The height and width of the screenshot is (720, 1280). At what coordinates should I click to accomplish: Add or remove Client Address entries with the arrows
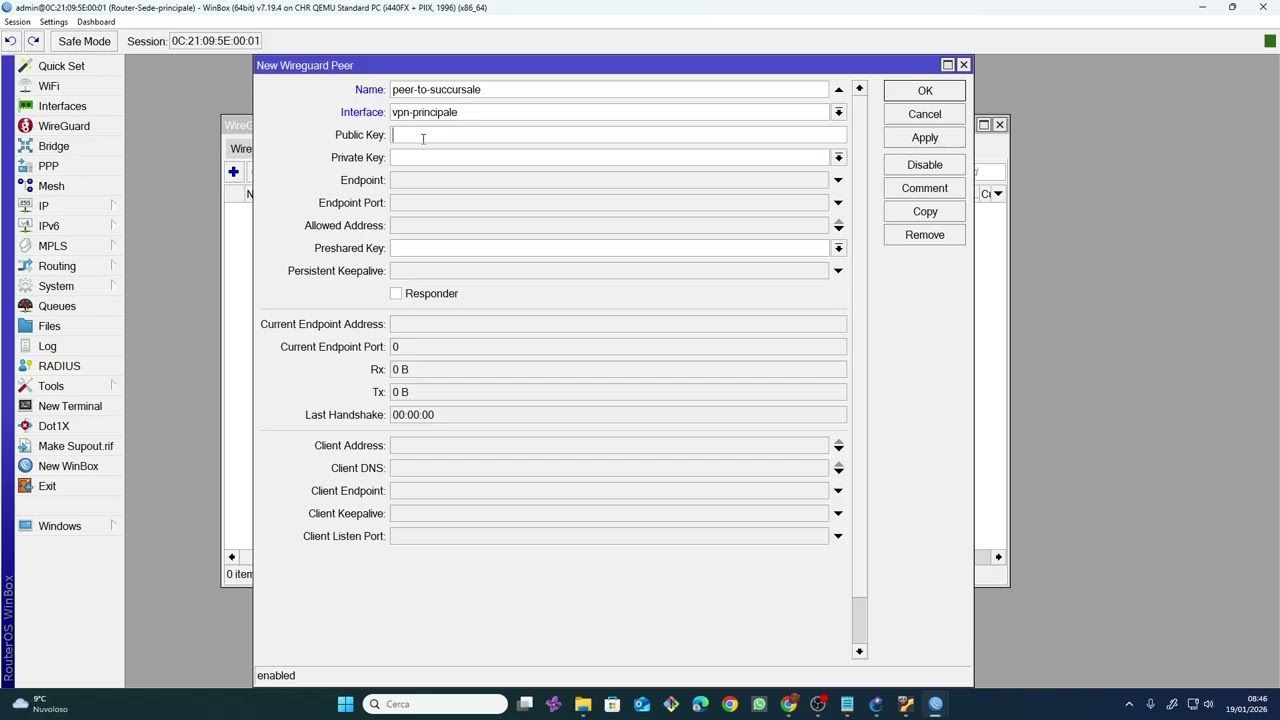click(838, 445)
